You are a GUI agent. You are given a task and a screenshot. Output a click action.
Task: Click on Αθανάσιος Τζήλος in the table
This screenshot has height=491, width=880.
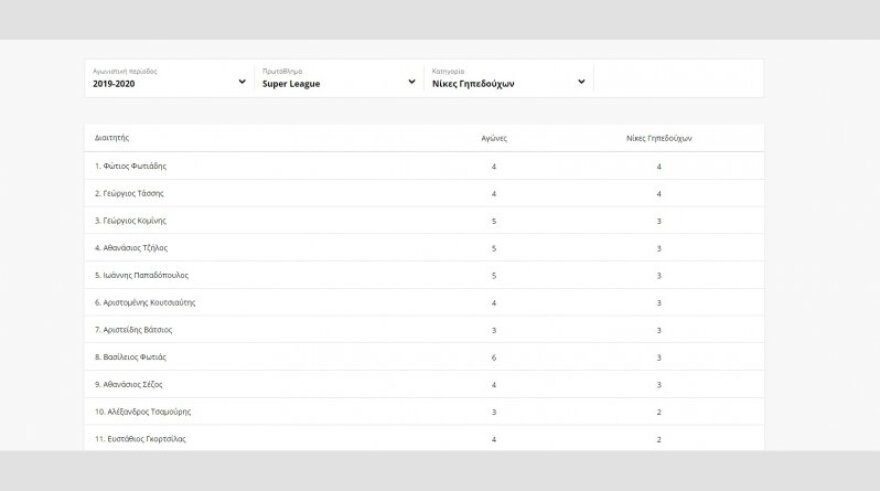(135, 248)
